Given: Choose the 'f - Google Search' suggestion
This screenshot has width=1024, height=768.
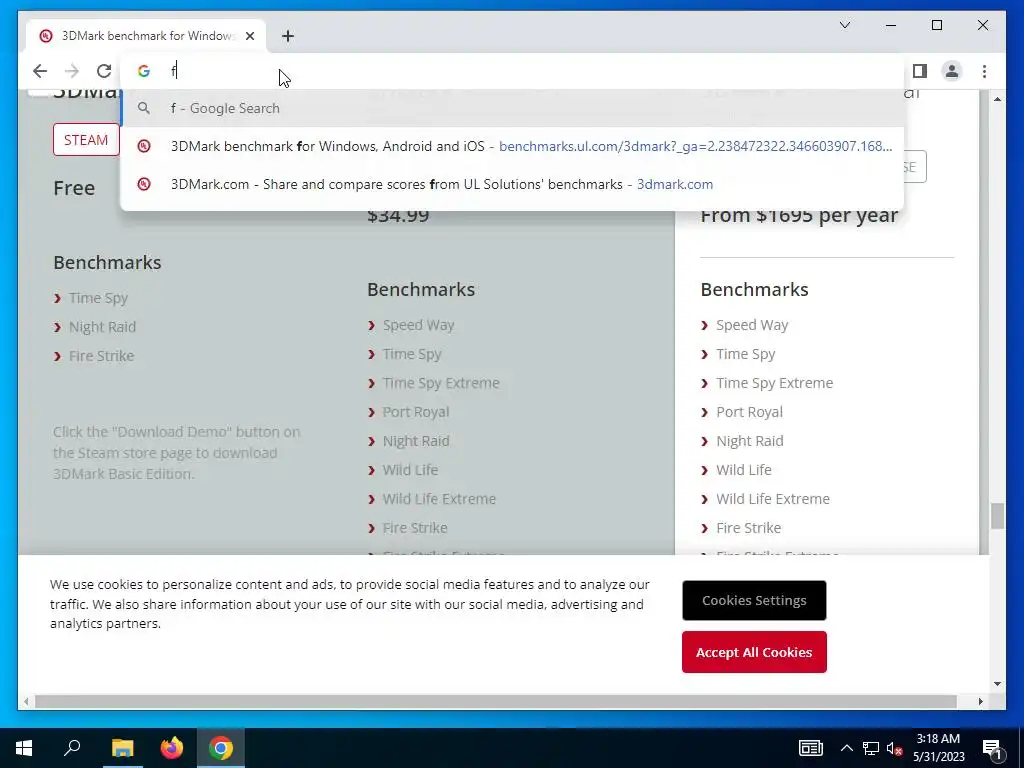Looking at the screenshot, I should 513,108.
